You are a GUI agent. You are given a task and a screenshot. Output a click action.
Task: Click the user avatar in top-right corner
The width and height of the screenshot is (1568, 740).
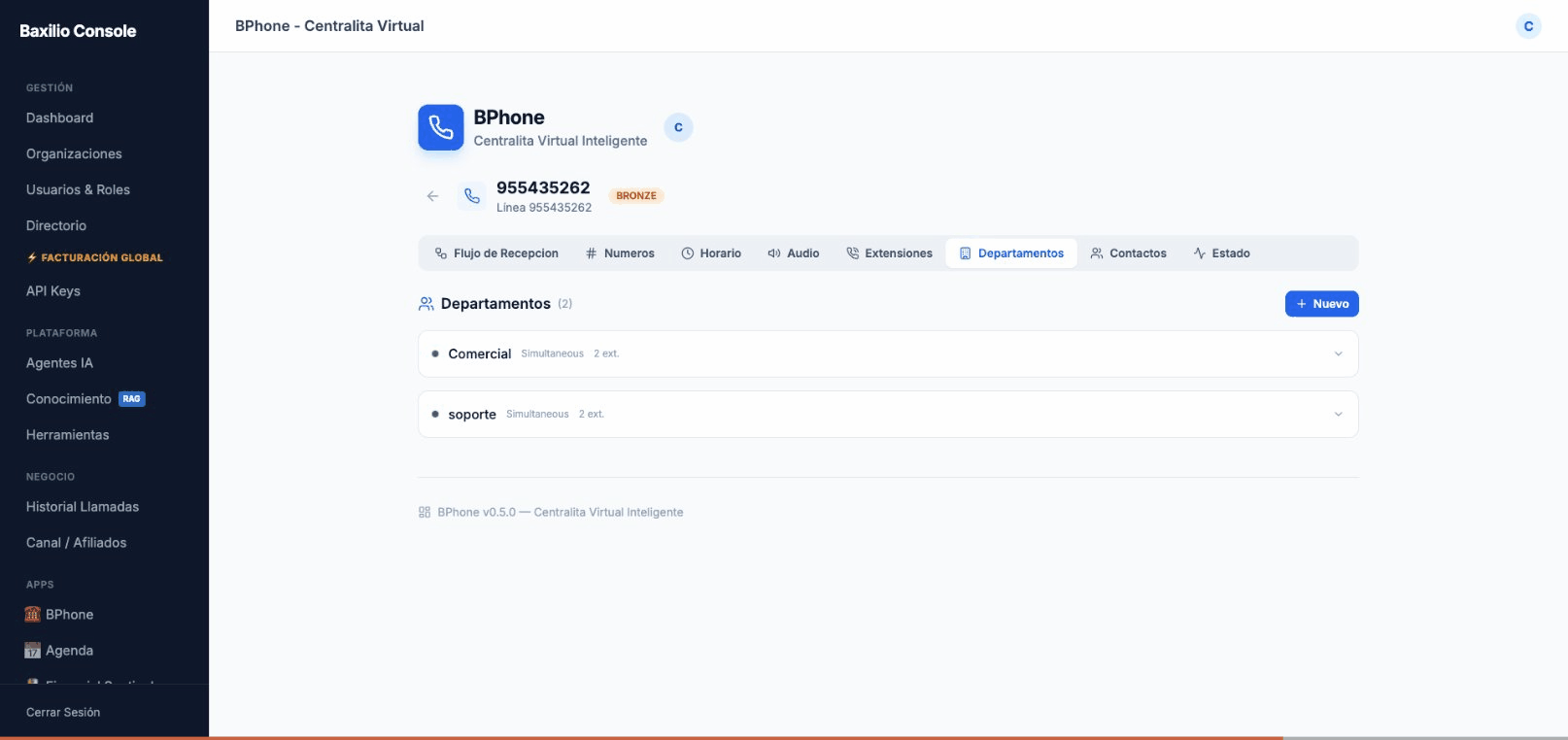tap(1528, 26)
